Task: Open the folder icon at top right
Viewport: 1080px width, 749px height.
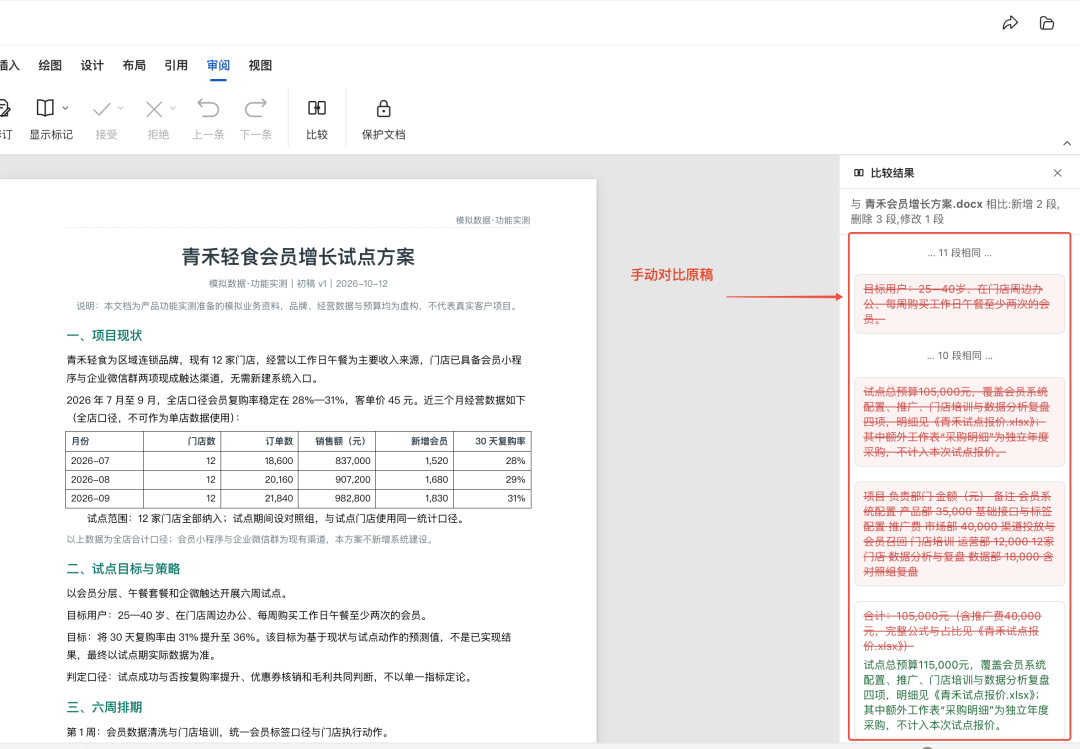Action: pyautogui.click(x=1047, y=23)
